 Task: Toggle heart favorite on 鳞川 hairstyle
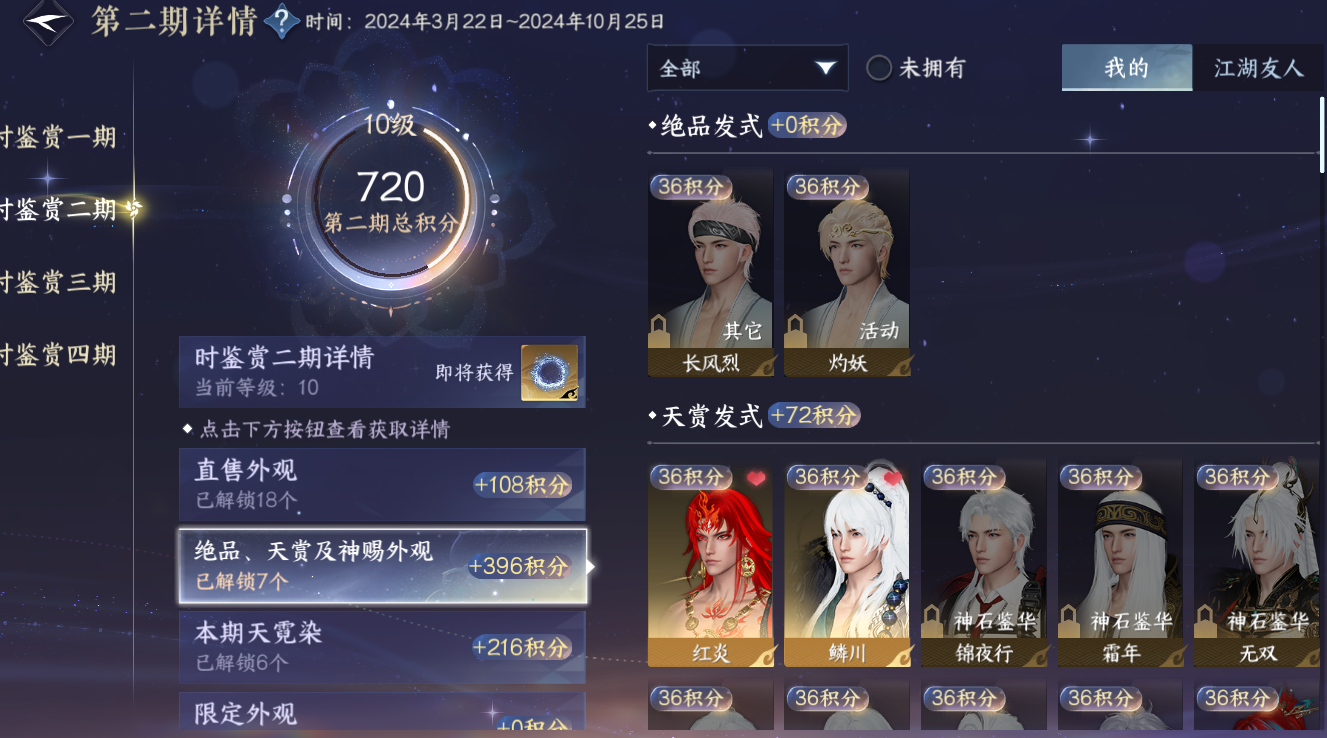click(893, 478)
